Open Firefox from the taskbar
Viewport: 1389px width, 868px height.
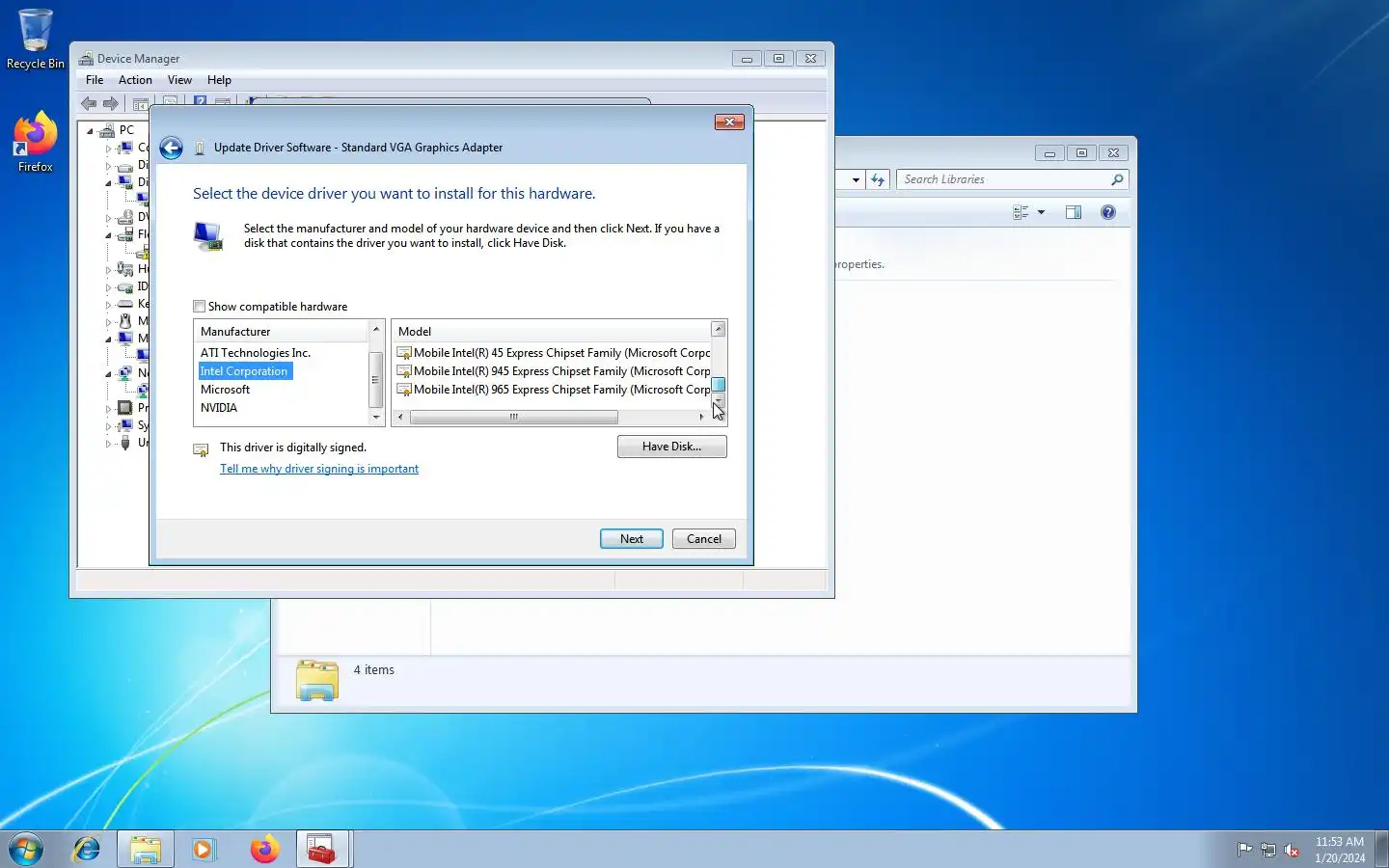(263, 850)
